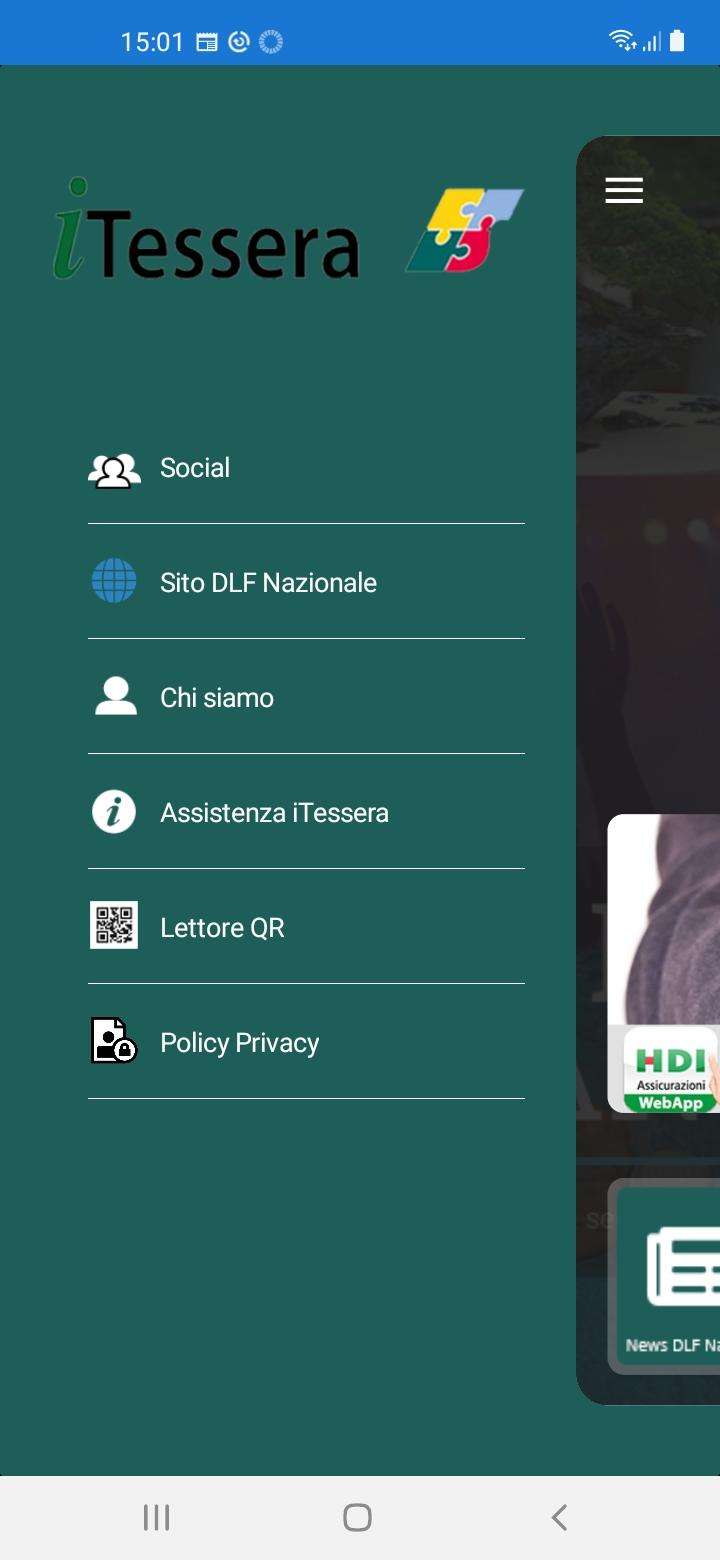
Task: Open Assistenza iTessera
Action: coord(306,812)
